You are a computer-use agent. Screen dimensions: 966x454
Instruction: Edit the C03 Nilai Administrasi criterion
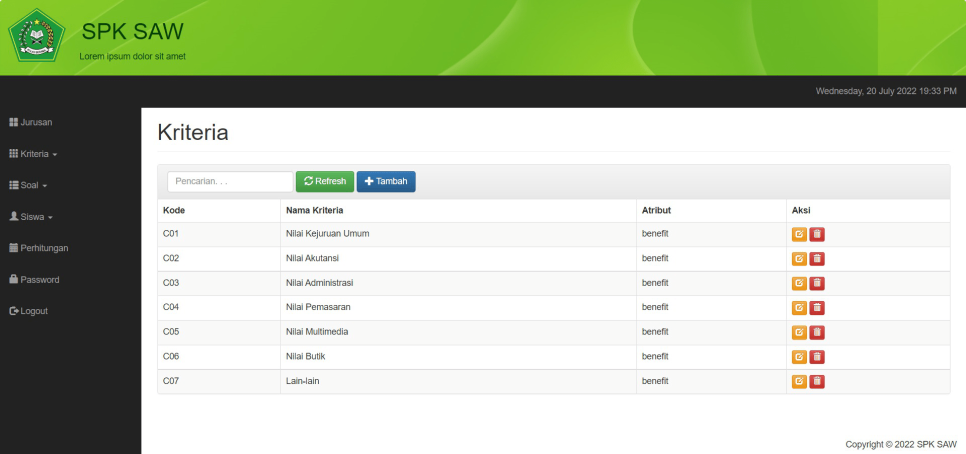pos(799,283)
